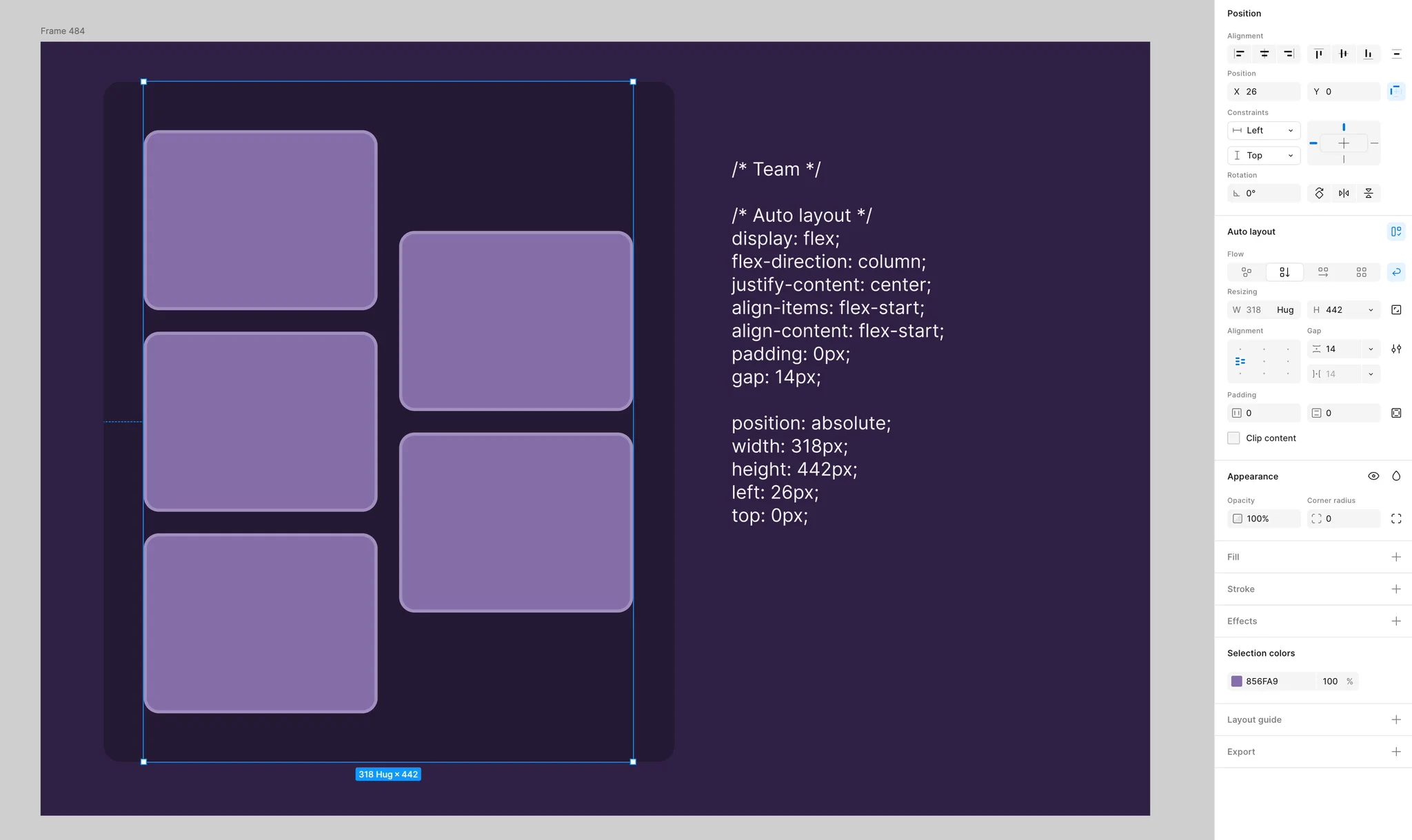The image size is (1412, 840).
Task: Align selection to the right
Action: 1289,54
